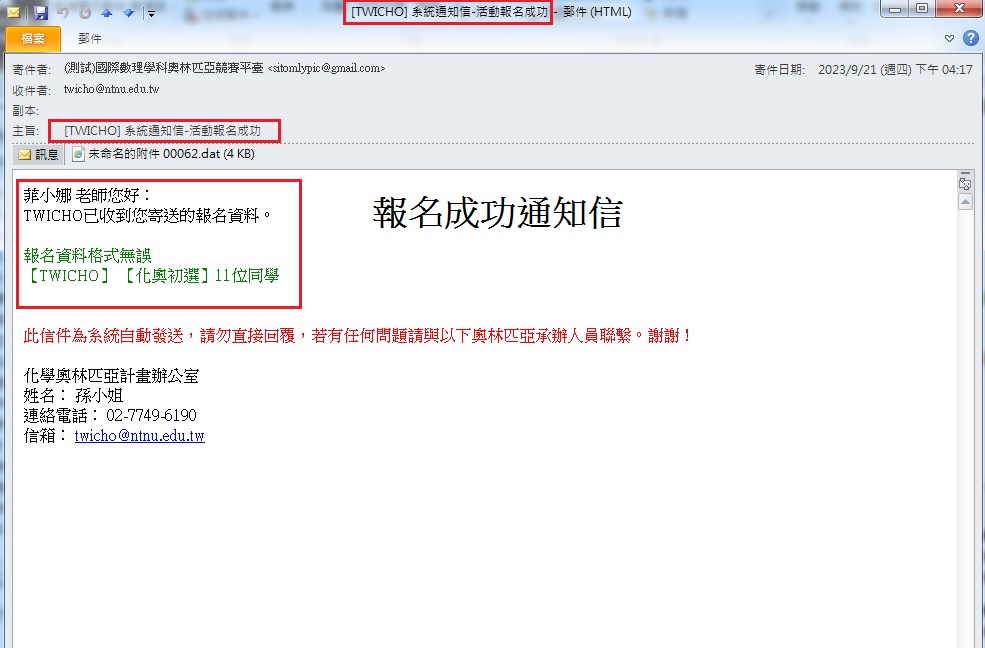Image resolution: width=985 pixels, height=648 pixels.
Task: Expand the ribbon using the chevron arrow
Action: [949, 38]
